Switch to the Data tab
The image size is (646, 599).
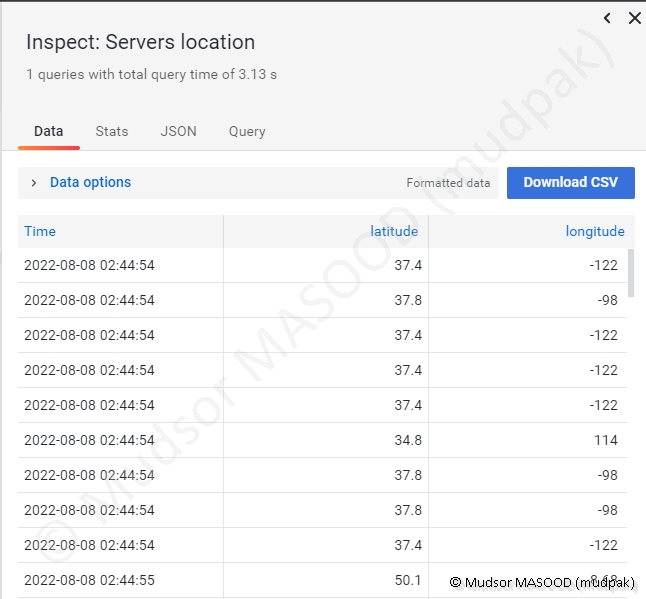pos(48,131)
